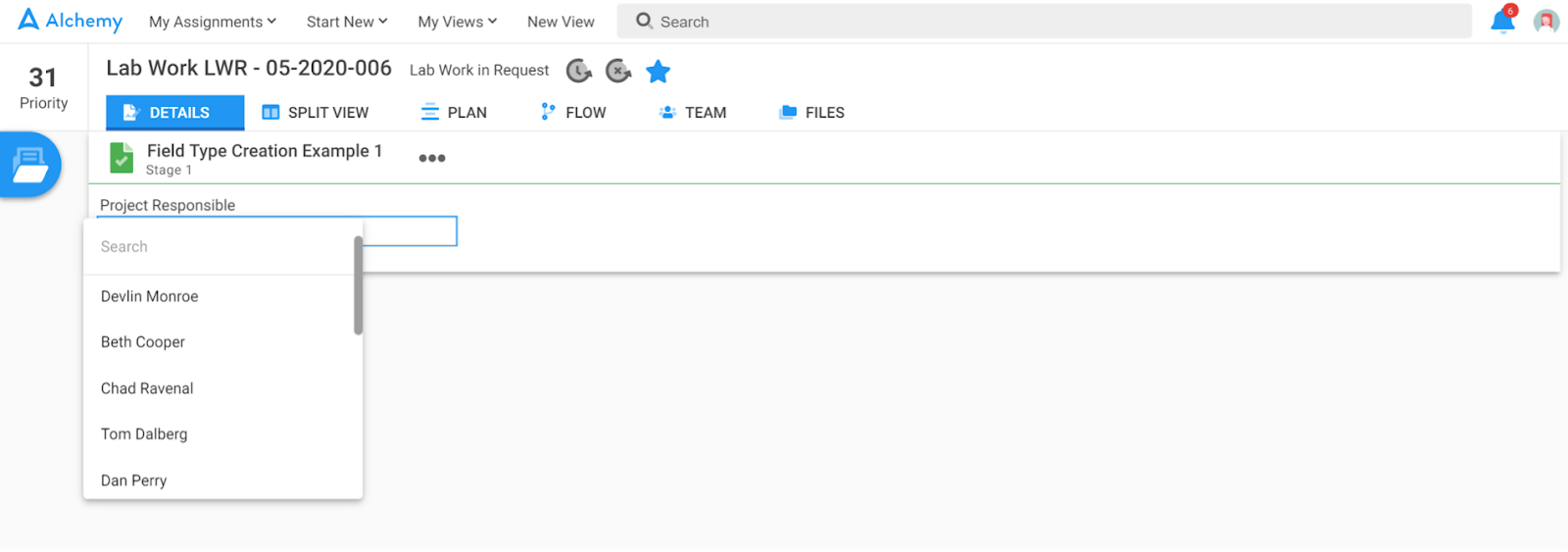Viewport: 1568px width, 552px height.
Task: Open the Files tab
Action: tap(811, 113)
